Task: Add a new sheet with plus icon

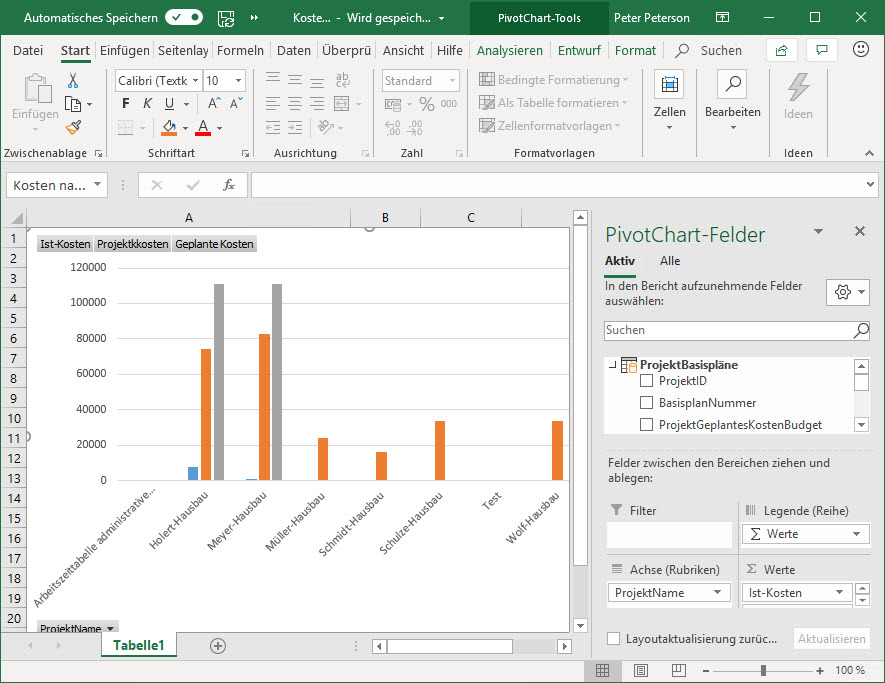Action: (218, 646)
